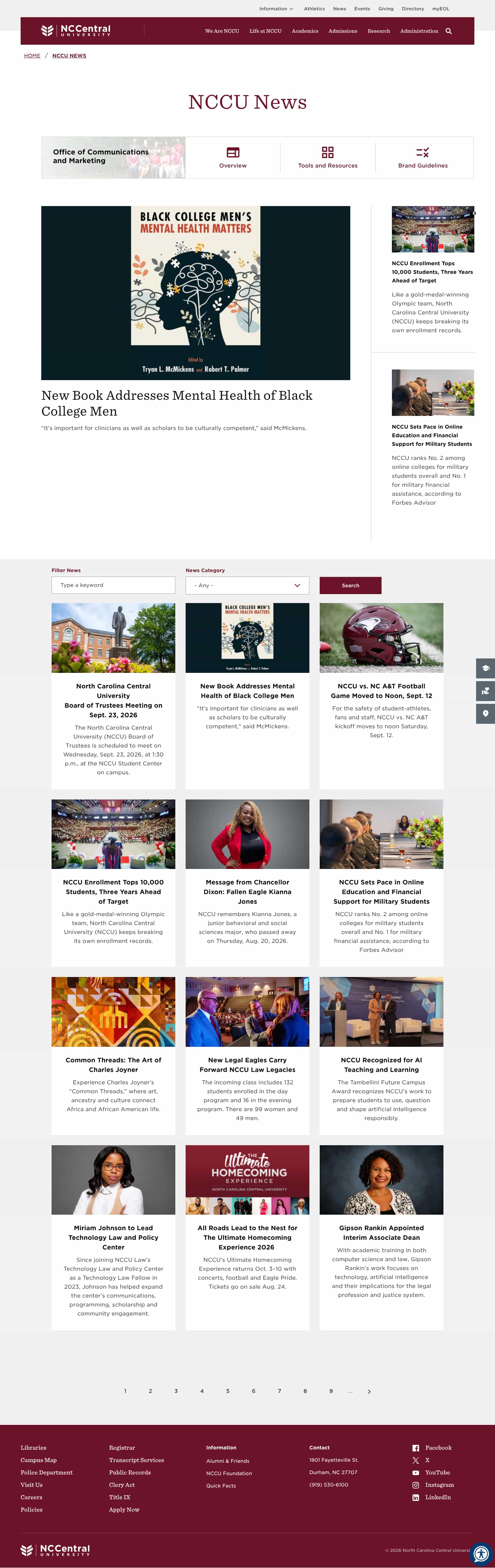
Task: Open the Football Game Moved to Noon article
Action: tap(381, 691)
